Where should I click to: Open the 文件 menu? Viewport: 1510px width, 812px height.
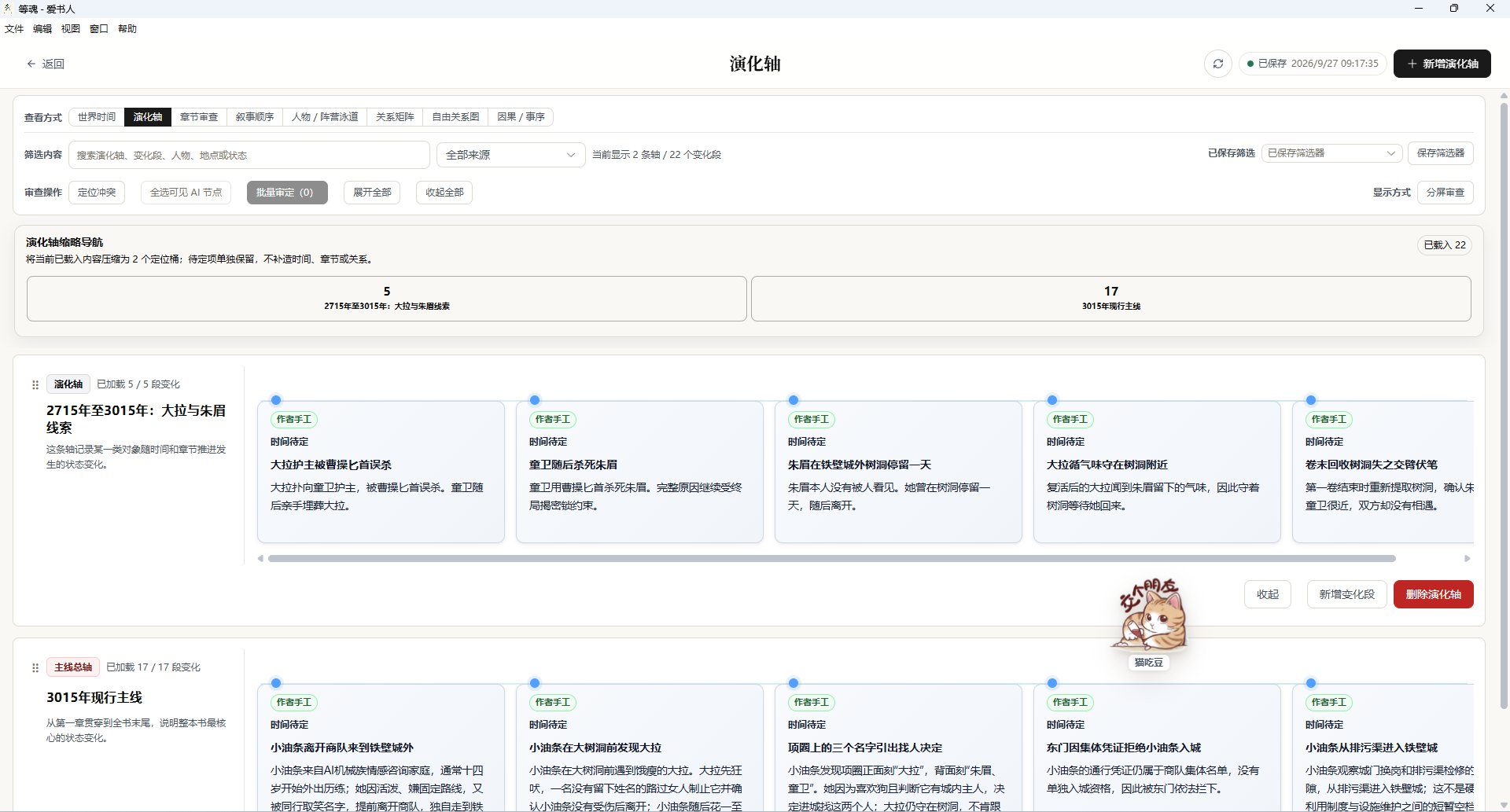[14, 29]
